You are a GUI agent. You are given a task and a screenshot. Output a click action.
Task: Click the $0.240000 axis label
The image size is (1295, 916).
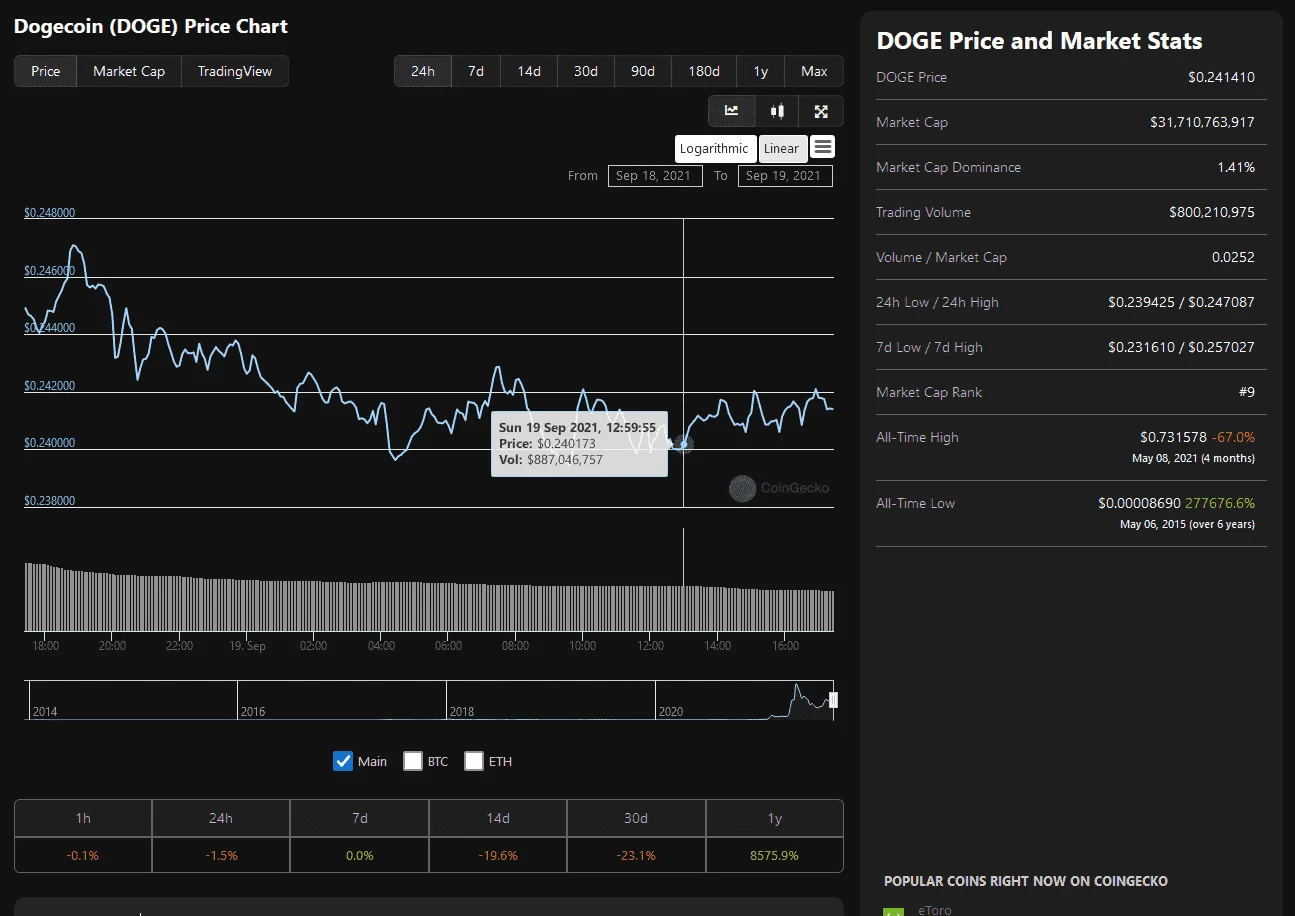tap(50, 443)
